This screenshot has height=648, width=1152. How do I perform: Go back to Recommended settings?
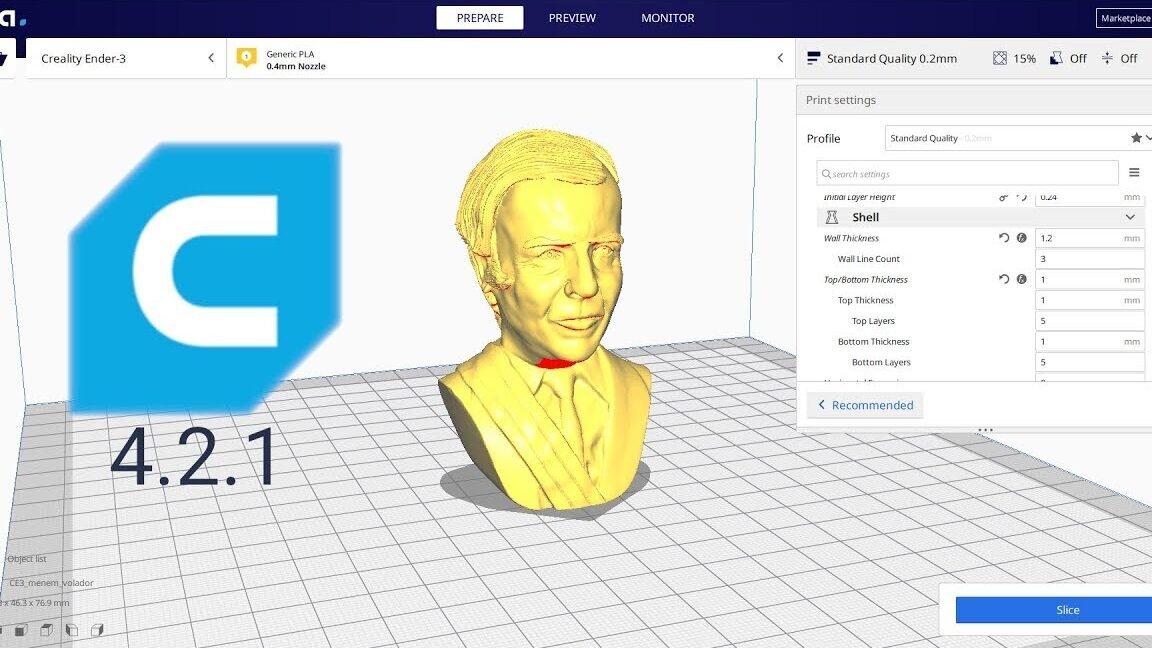tap(865, 405)
